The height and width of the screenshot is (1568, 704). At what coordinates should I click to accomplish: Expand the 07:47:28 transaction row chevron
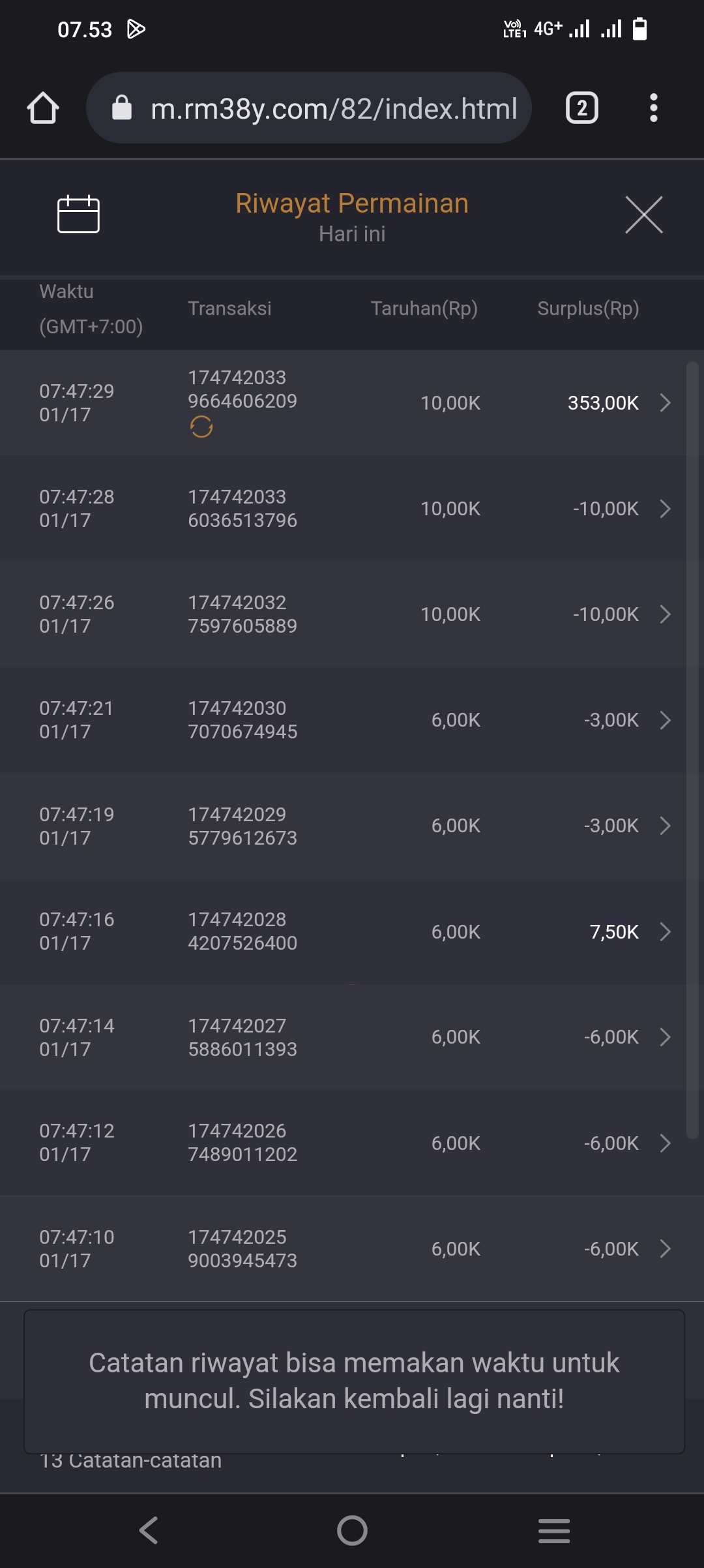[665, 509]
